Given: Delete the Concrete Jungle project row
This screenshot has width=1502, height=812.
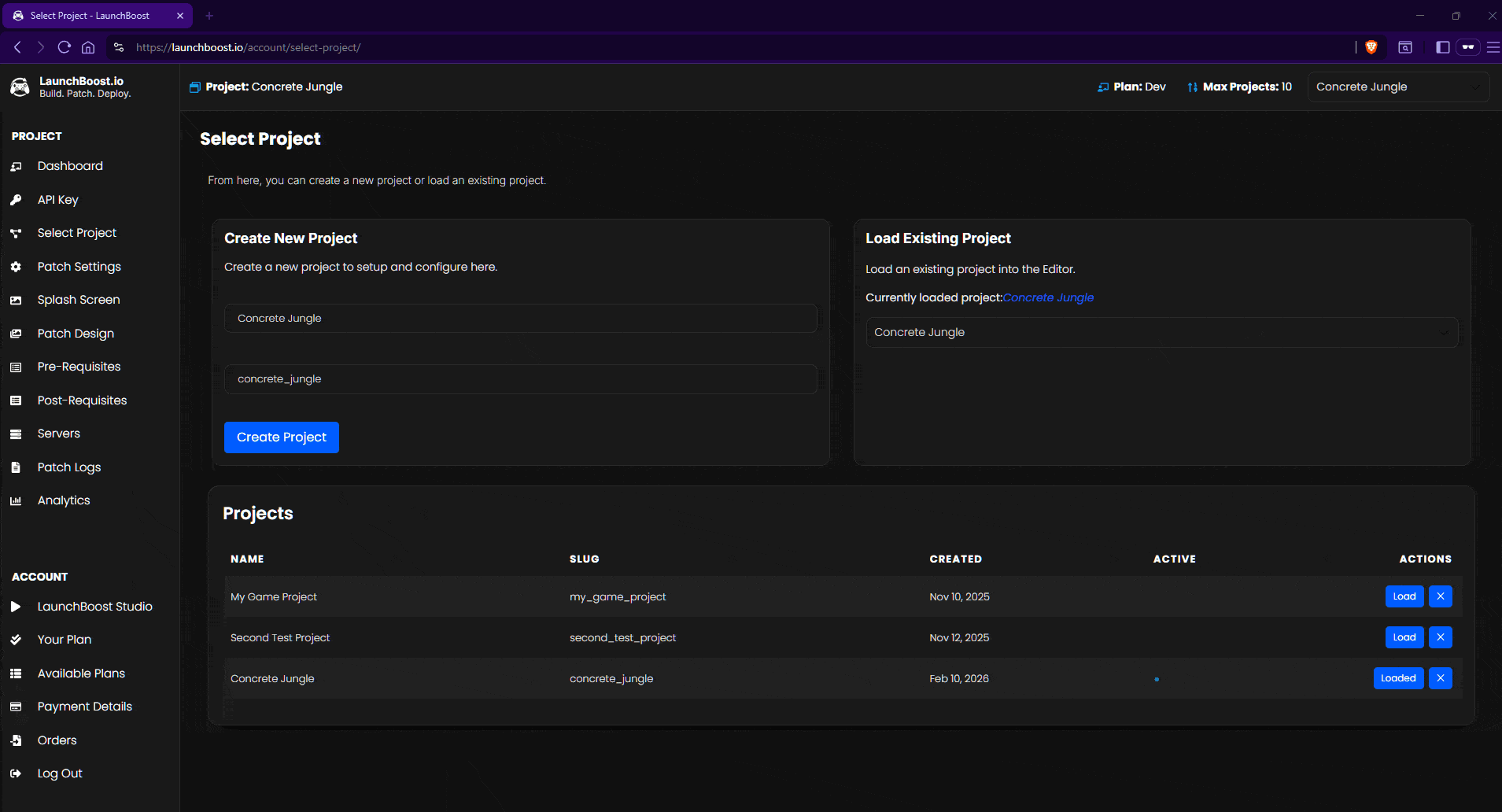Looking at the screenshot, I should point(1441,678).
